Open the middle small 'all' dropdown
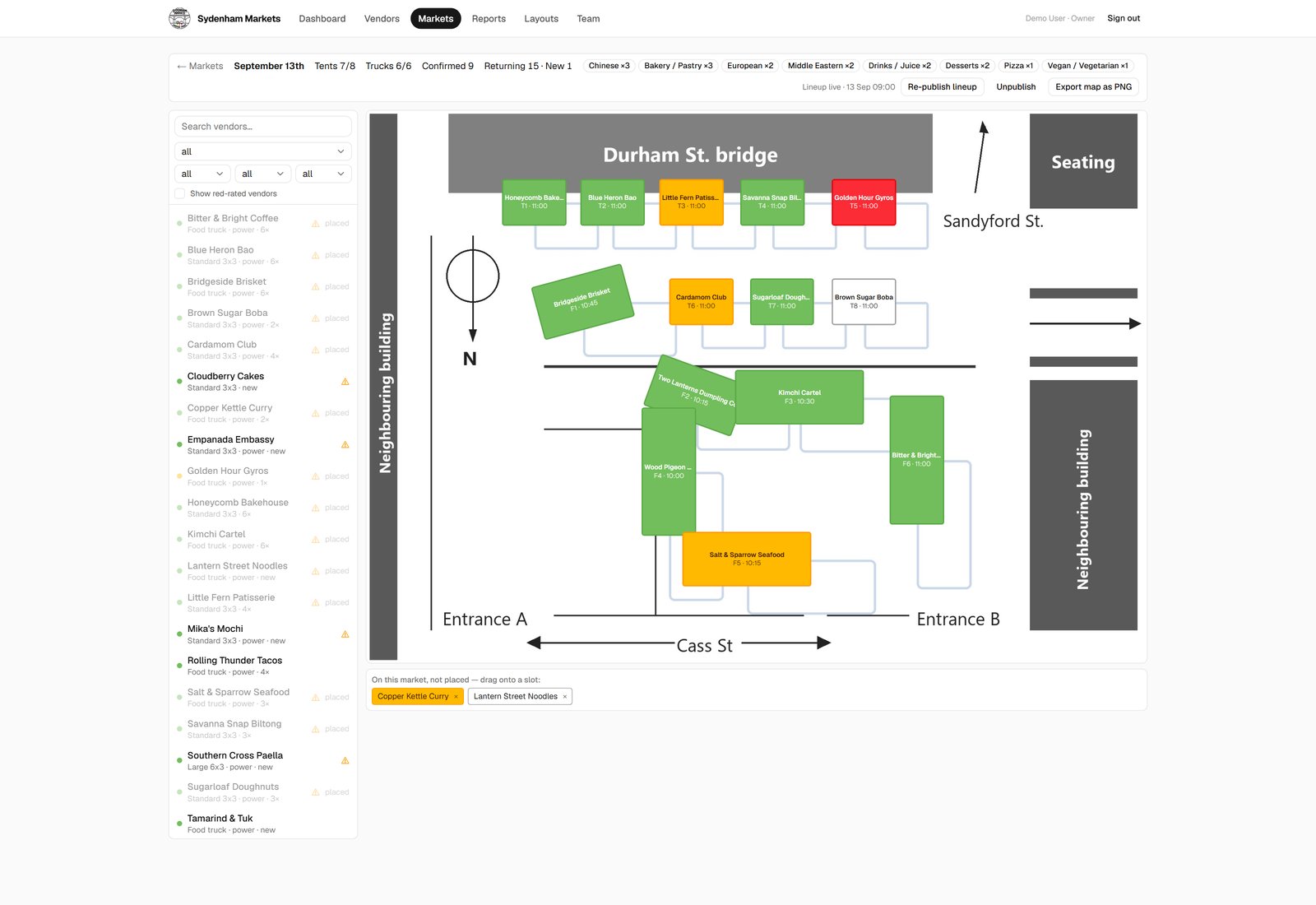Viewport: 1316px width, 905px height. tap(263, 174)
